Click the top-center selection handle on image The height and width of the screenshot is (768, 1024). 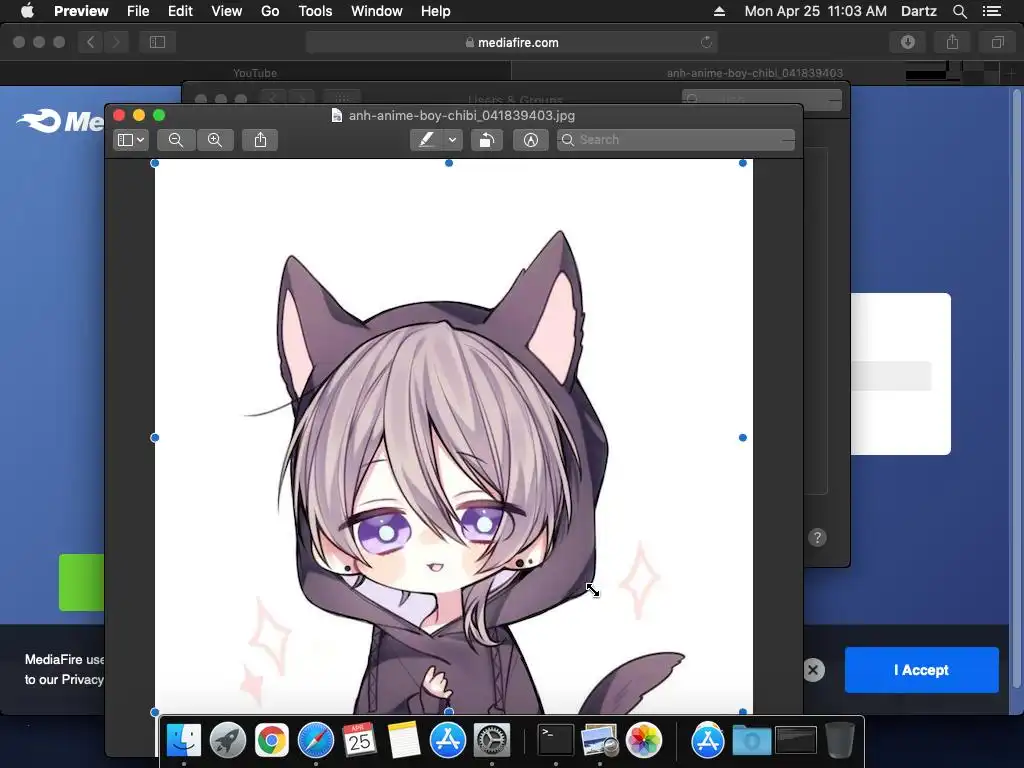[x=449, y=163]
